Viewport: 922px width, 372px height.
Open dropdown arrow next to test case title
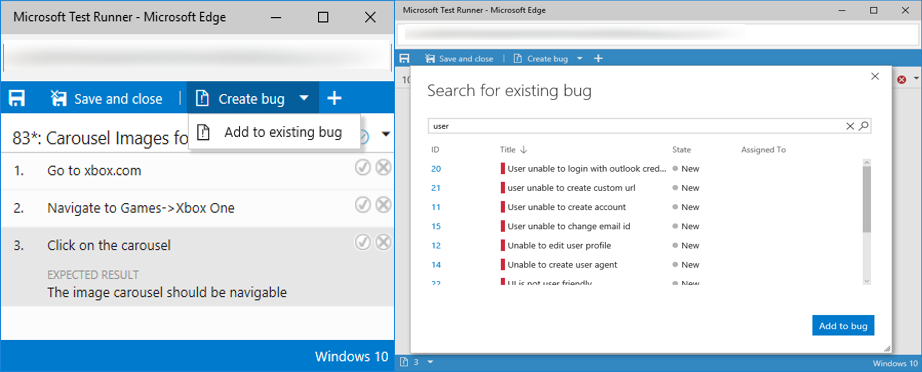click(386, 135)
